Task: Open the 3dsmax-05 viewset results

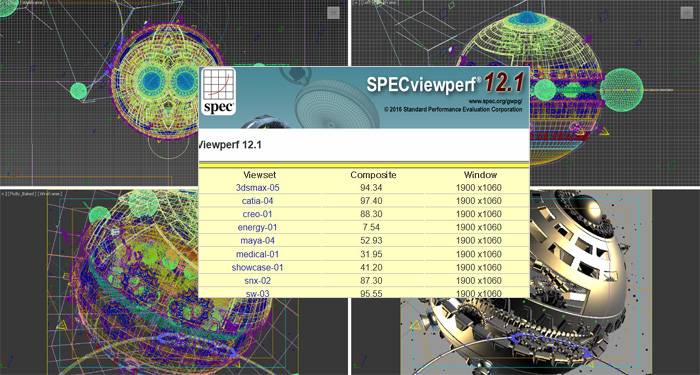Action: (x=257, y=188)
